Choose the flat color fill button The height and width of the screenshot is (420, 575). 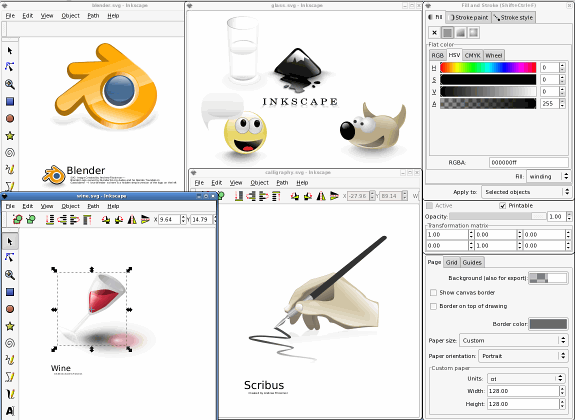pyautogui.click(x=447, y=33)
